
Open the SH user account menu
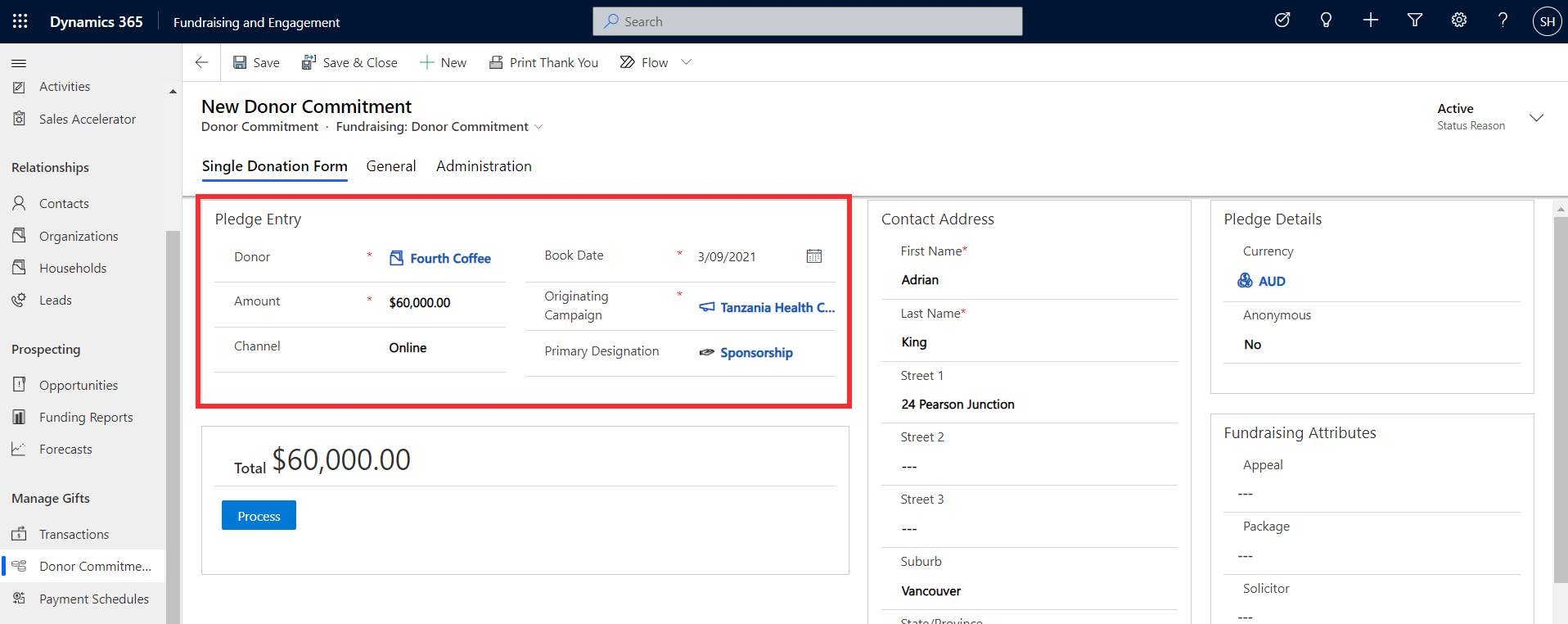1547,21
